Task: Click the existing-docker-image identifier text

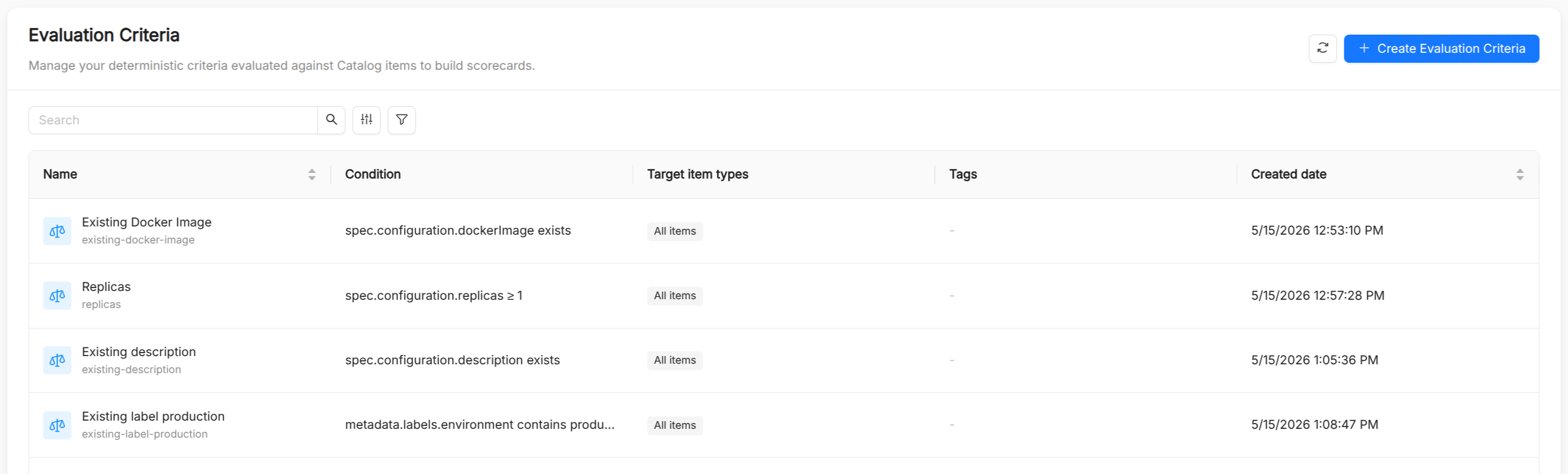Action: (x=138, y=240)
